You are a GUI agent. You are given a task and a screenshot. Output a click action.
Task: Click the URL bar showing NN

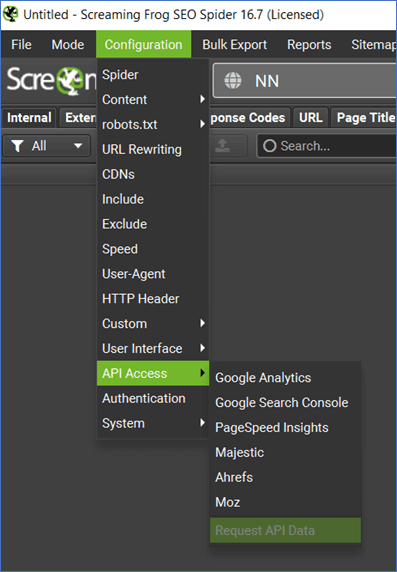305,81
